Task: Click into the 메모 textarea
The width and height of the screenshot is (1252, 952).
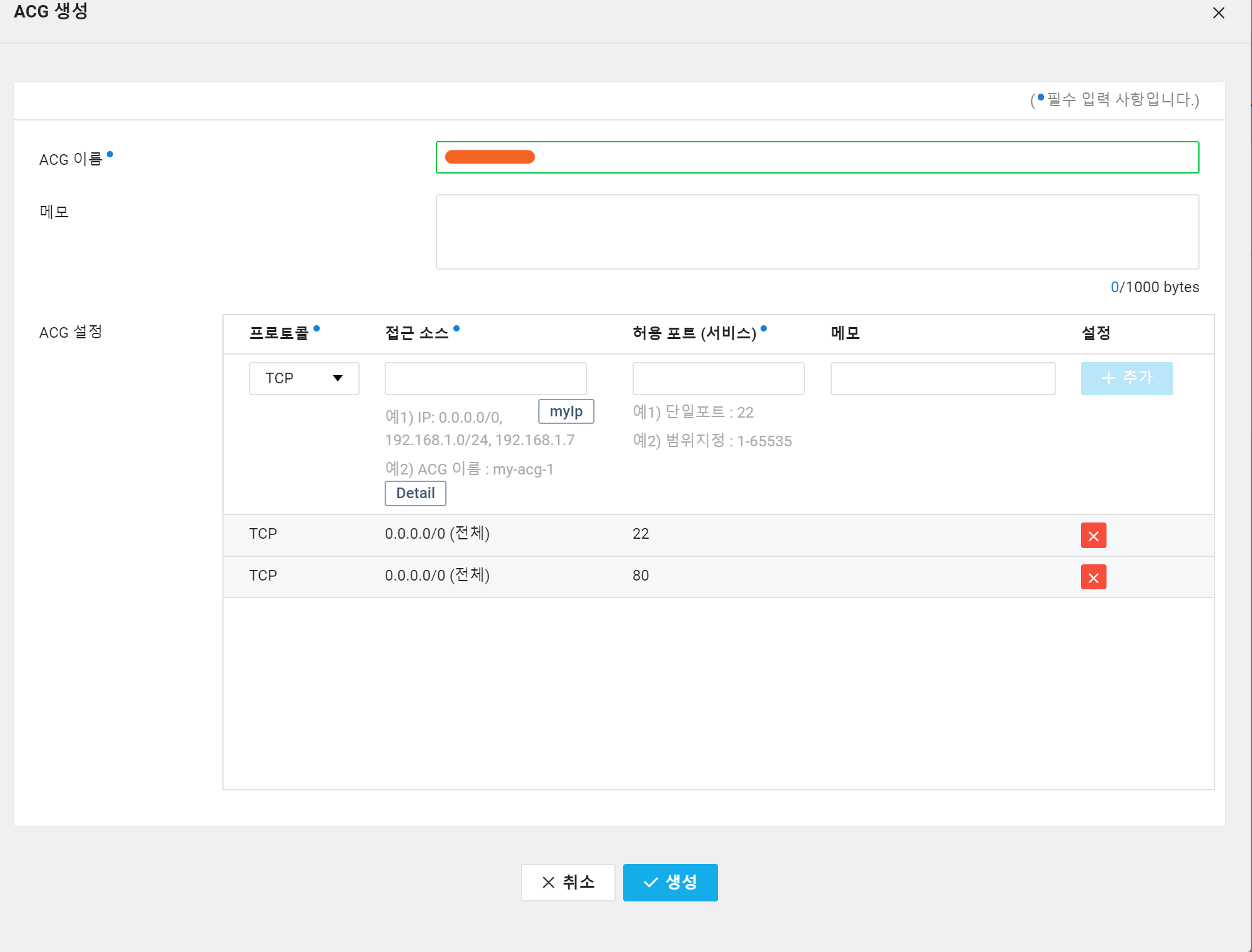Action: point(817,232)
